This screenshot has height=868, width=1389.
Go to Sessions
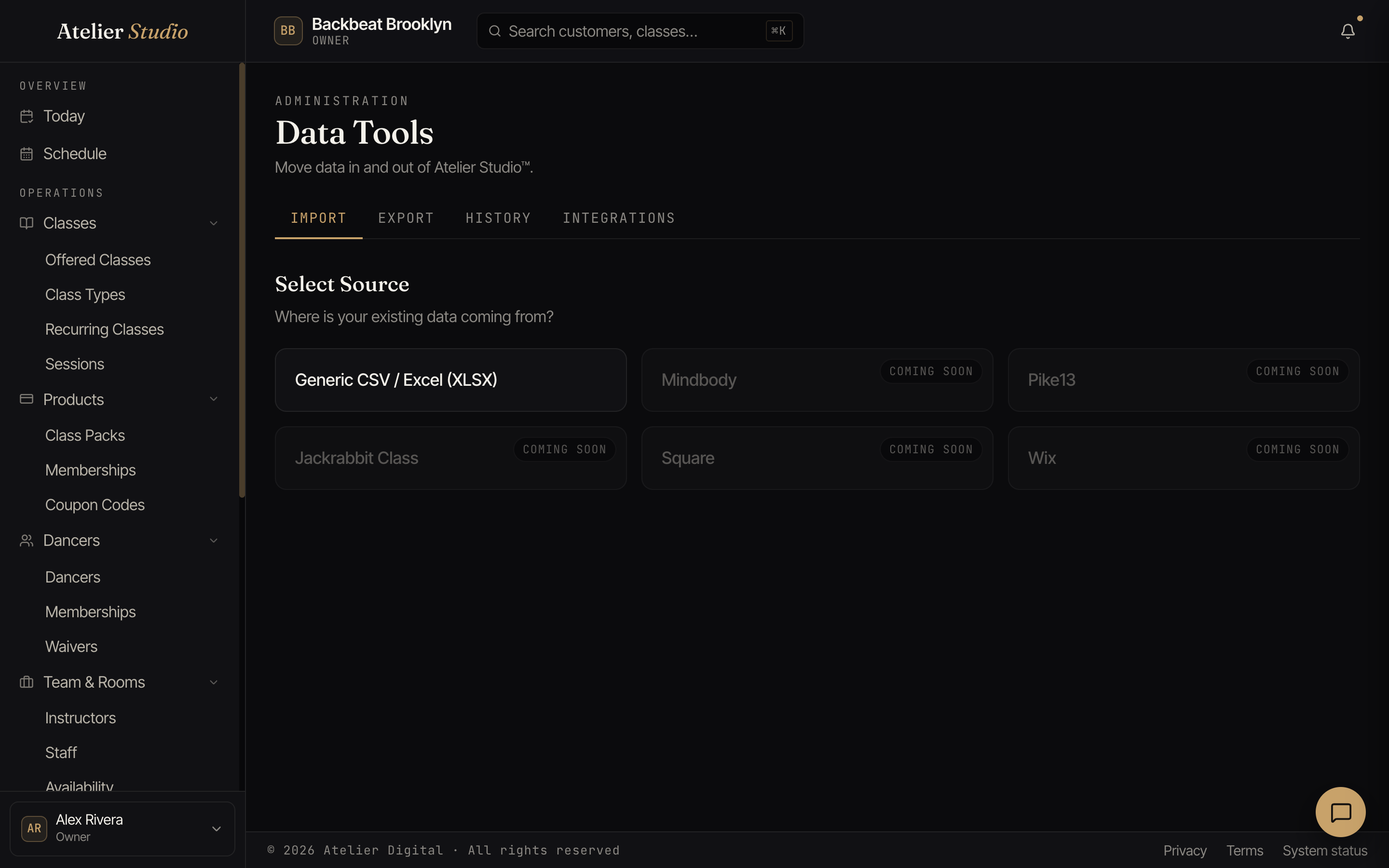[x=75, y=364]
